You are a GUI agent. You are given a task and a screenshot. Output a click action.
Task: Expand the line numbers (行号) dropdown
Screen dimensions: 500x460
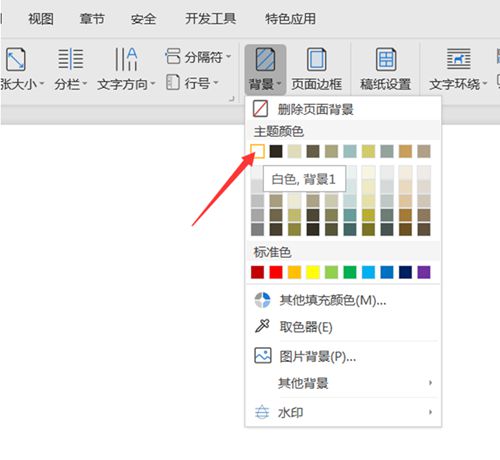click(192, 83)
